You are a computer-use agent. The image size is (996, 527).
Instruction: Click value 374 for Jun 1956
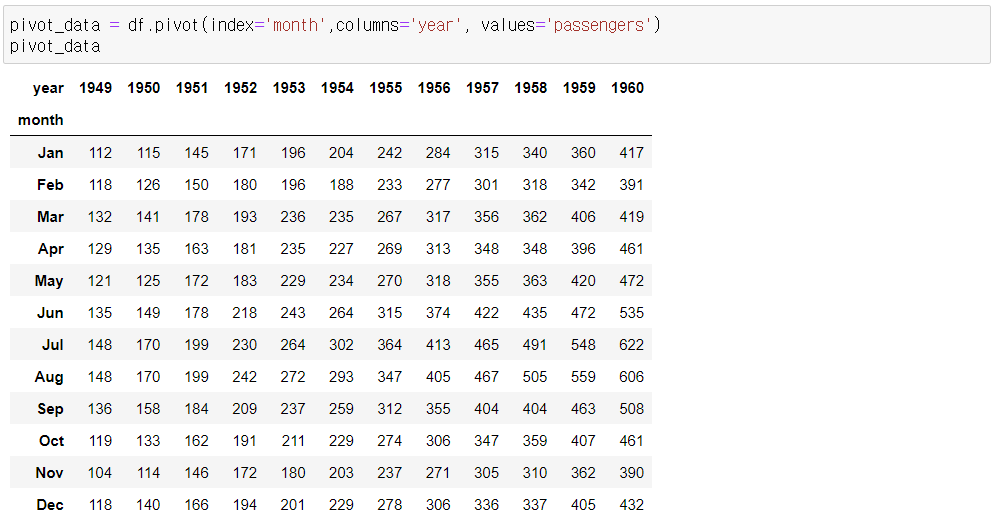[438, 313]
